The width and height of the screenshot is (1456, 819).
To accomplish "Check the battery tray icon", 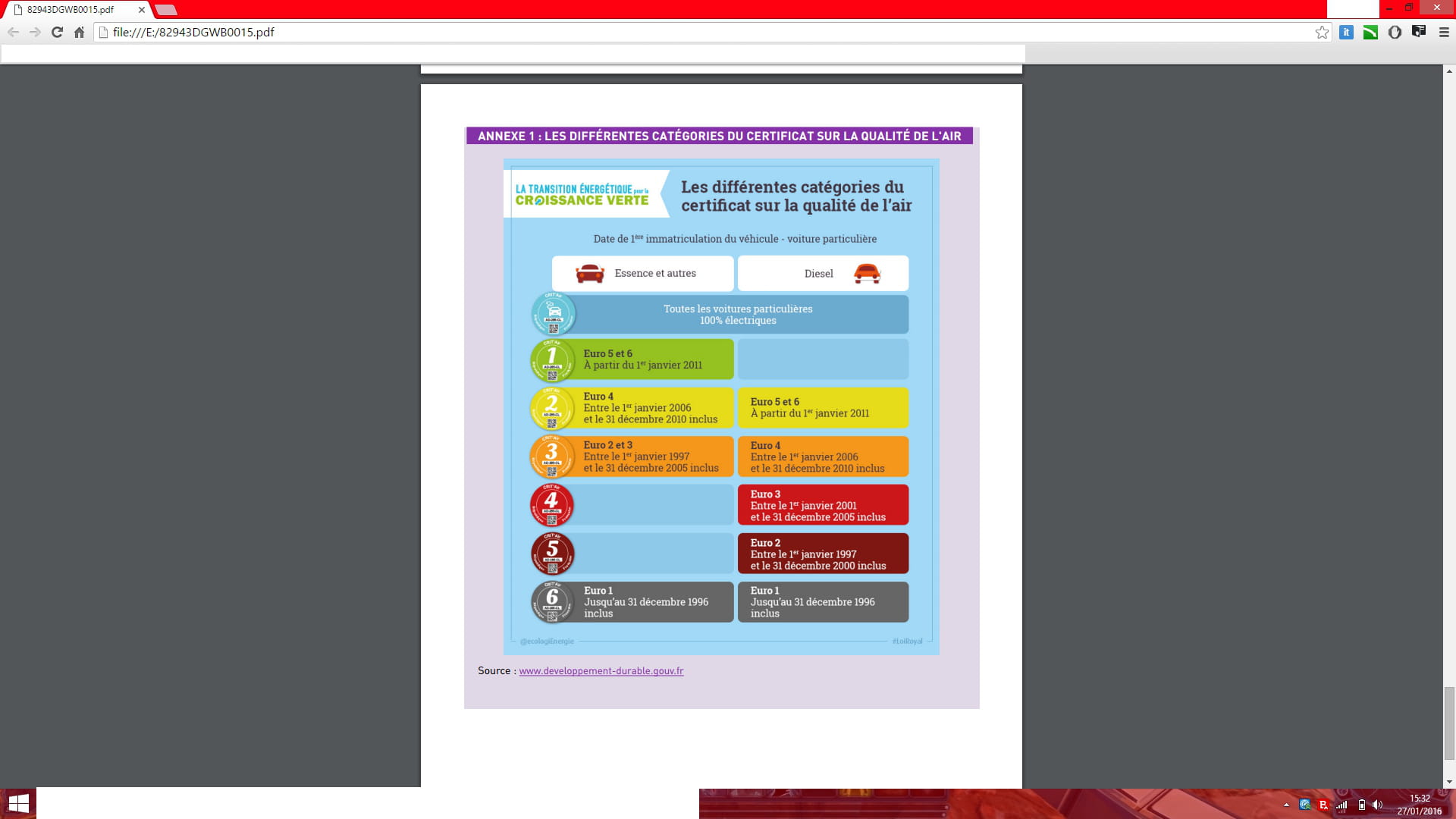I will 1361,805.
